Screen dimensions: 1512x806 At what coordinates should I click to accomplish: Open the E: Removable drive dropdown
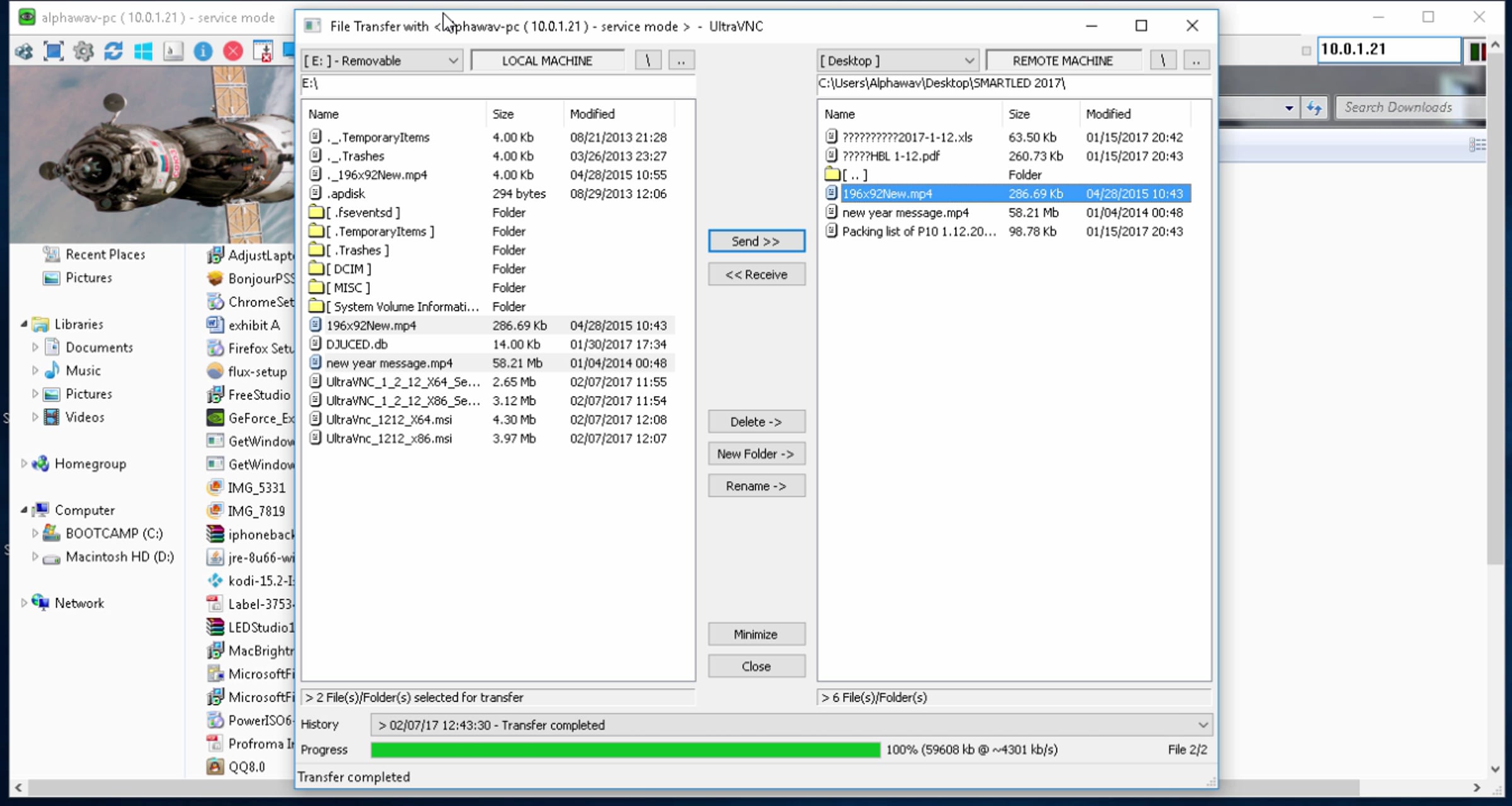tap(453, 61)
